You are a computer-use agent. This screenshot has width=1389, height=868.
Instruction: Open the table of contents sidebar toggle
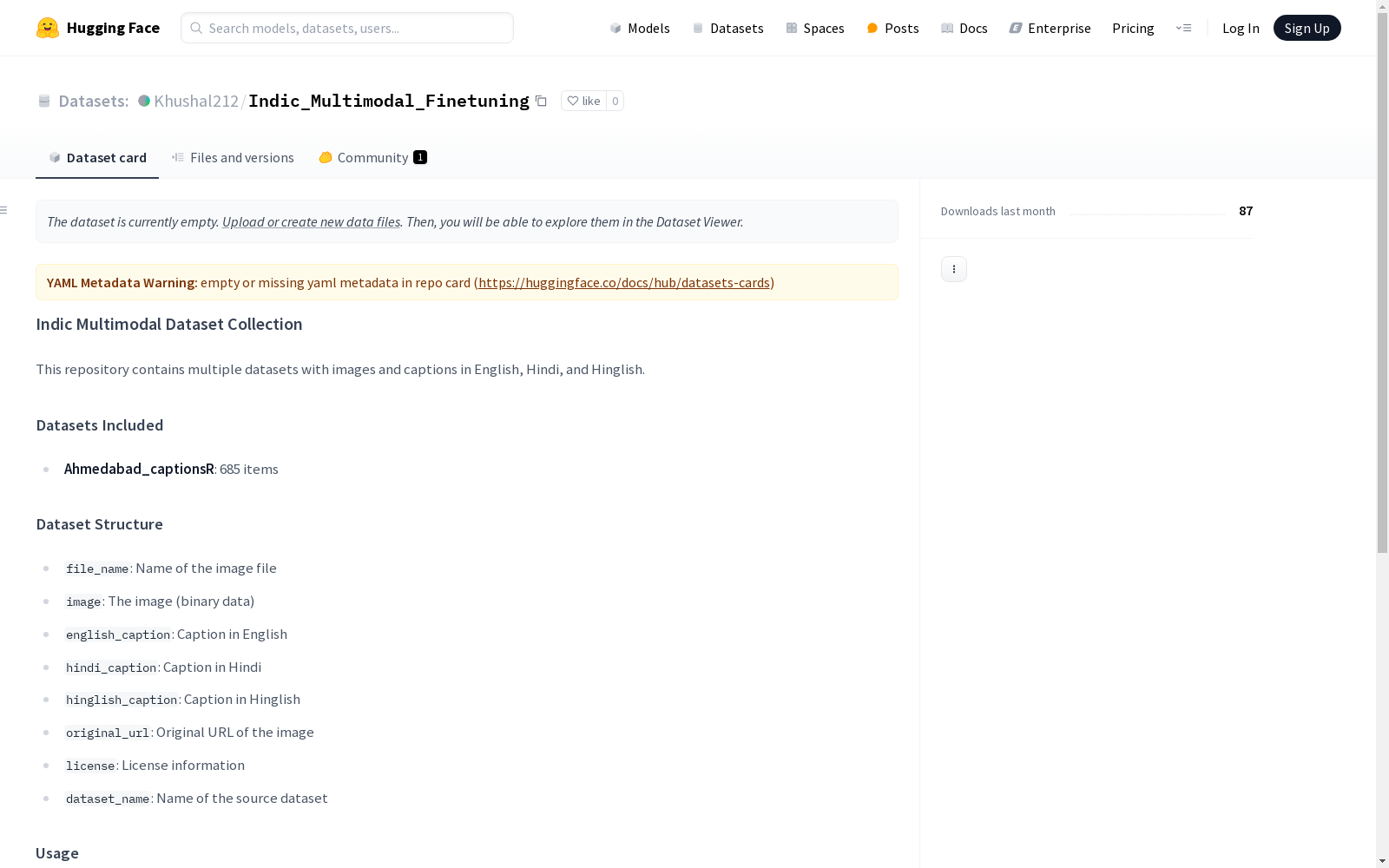pyautogui.click(x=4, y=210)
